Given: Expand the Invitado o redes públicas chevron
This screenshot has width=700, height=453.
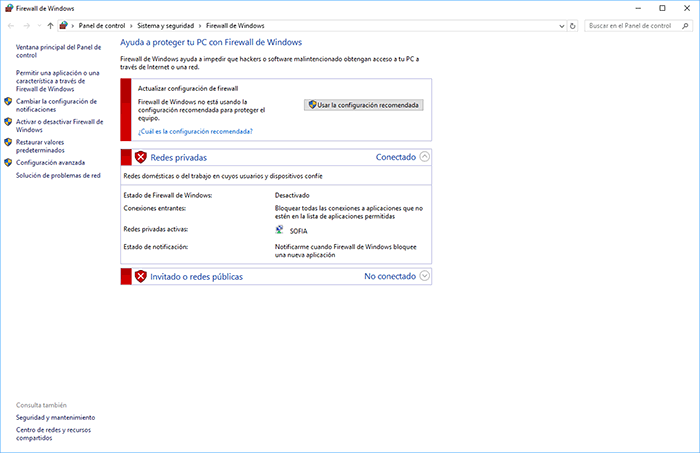Looking at the screenshot, I should (x=425, y=276).
